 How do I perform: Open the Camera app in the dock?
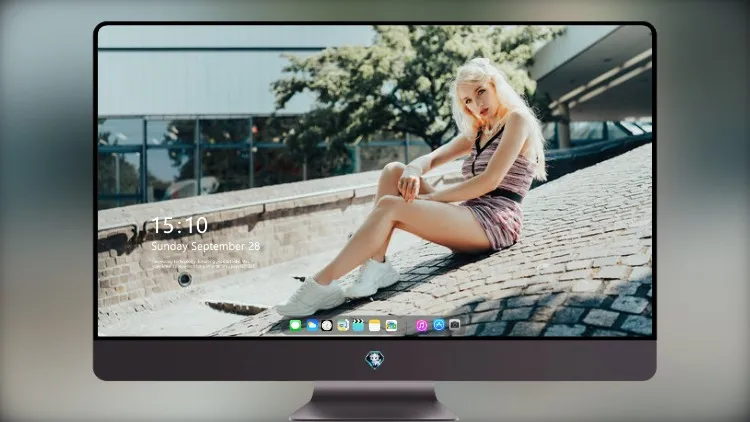coord(455,325)
